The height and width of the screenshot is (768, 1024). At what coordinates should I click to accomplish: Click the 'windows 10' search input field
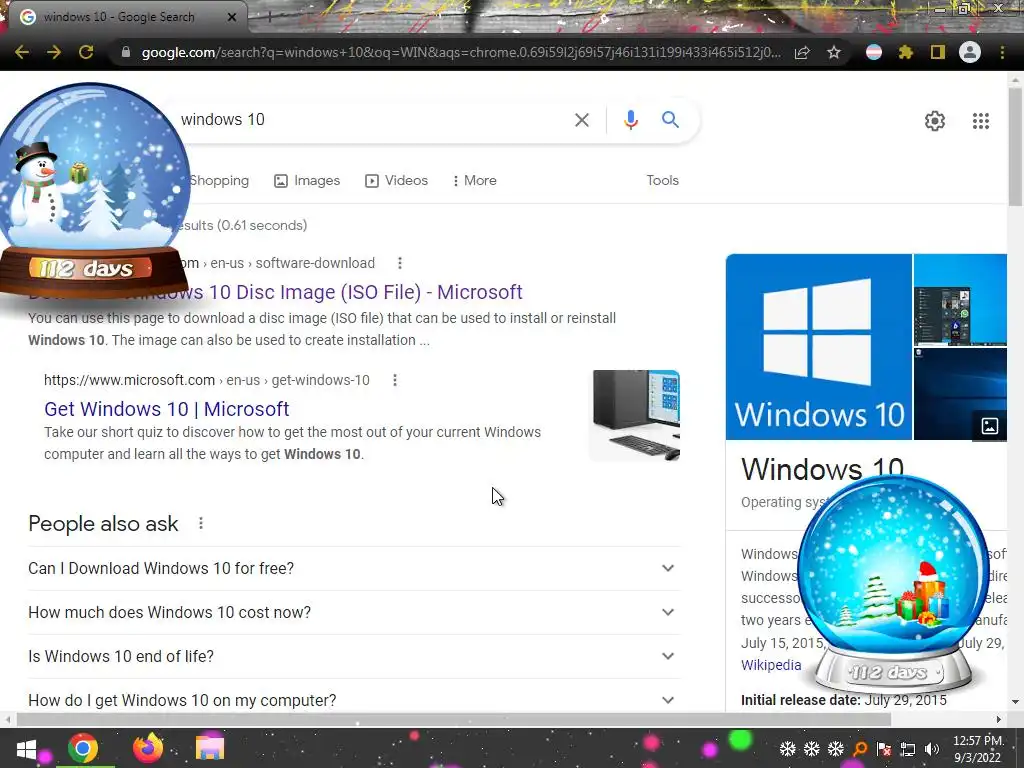(x=372, y=120)
